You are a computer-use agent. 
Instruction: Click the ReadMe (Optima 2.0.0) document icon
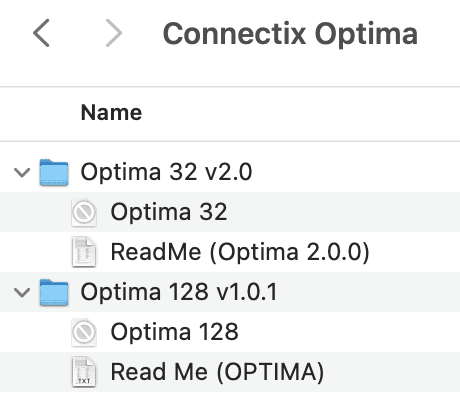(x=84, y=252)
